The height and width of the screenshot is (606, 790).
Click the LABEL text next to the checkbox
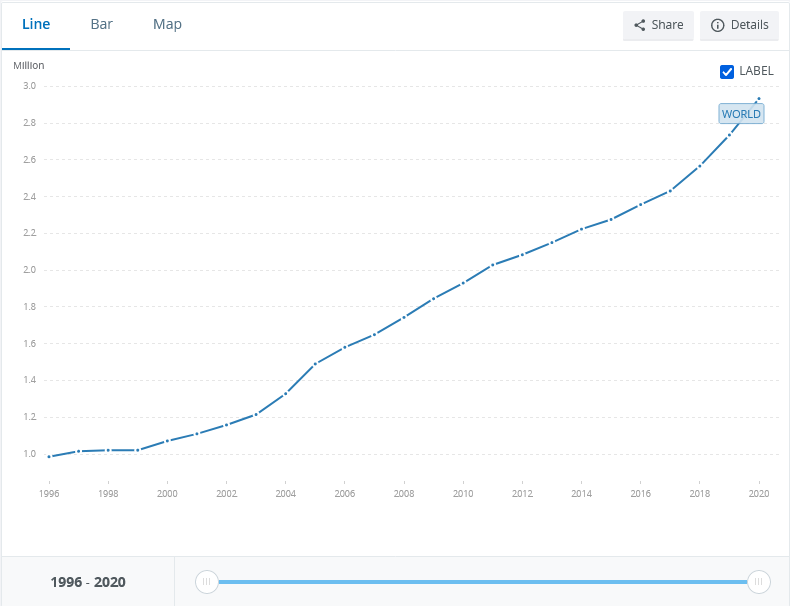click(756, 71)
